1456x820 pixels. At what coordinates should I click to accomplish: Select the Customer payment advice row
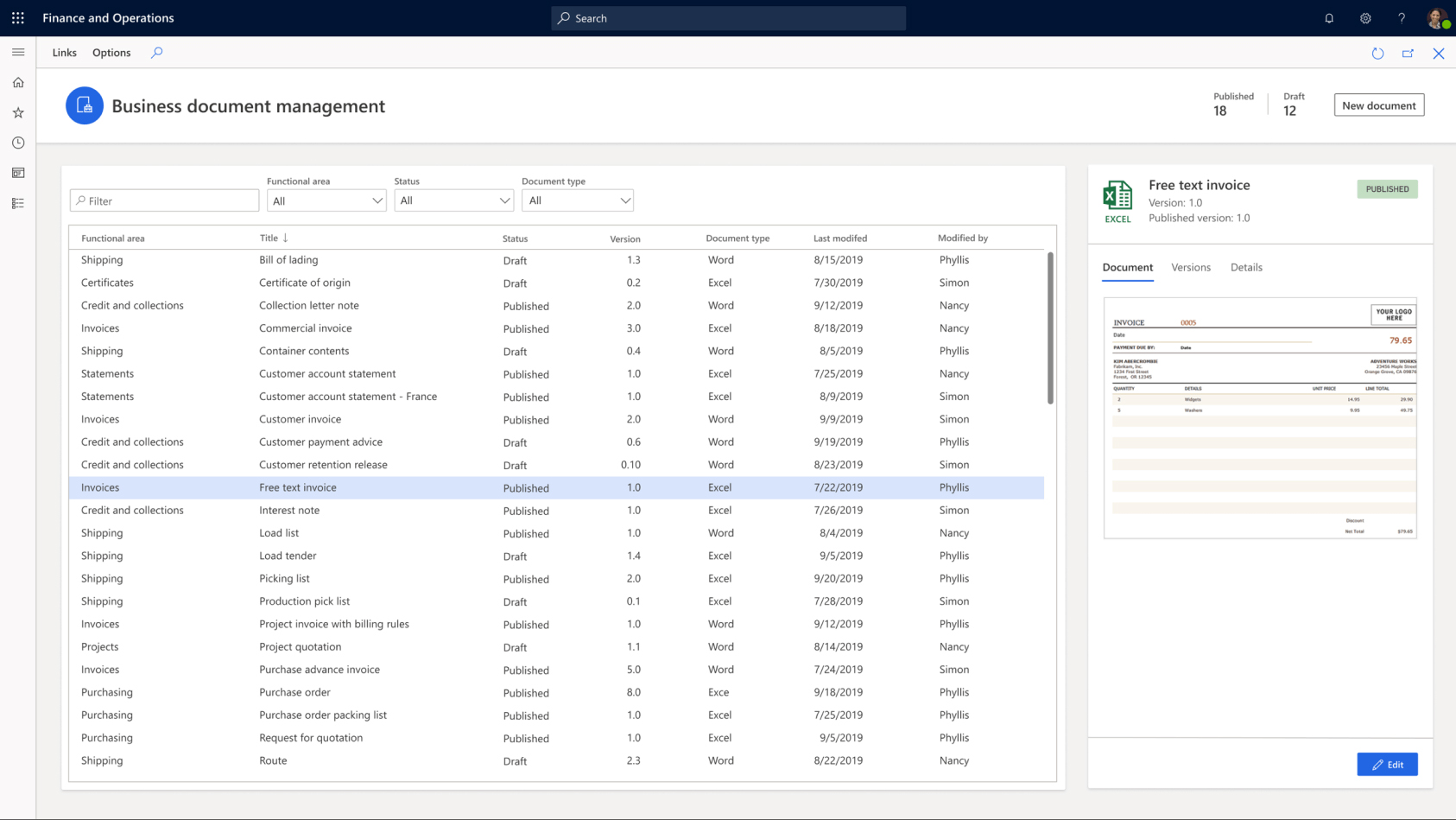556,442
